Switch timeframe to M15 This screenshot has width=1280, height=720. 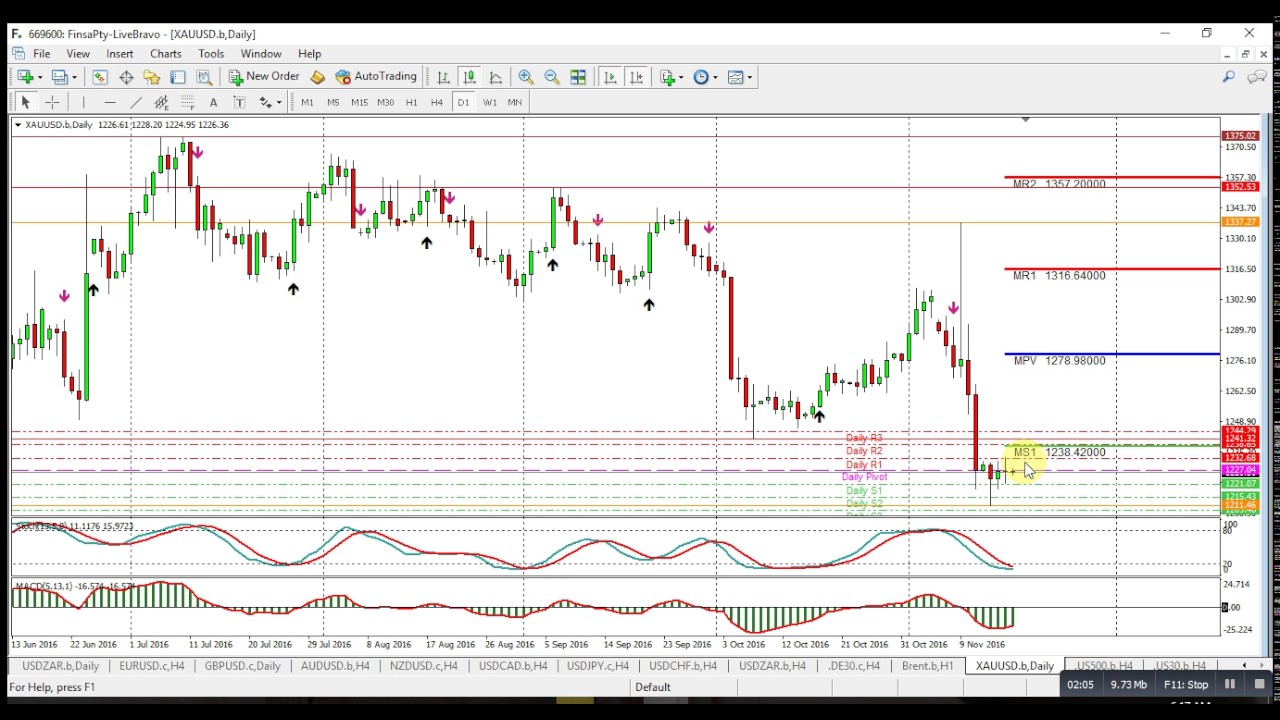359,102
